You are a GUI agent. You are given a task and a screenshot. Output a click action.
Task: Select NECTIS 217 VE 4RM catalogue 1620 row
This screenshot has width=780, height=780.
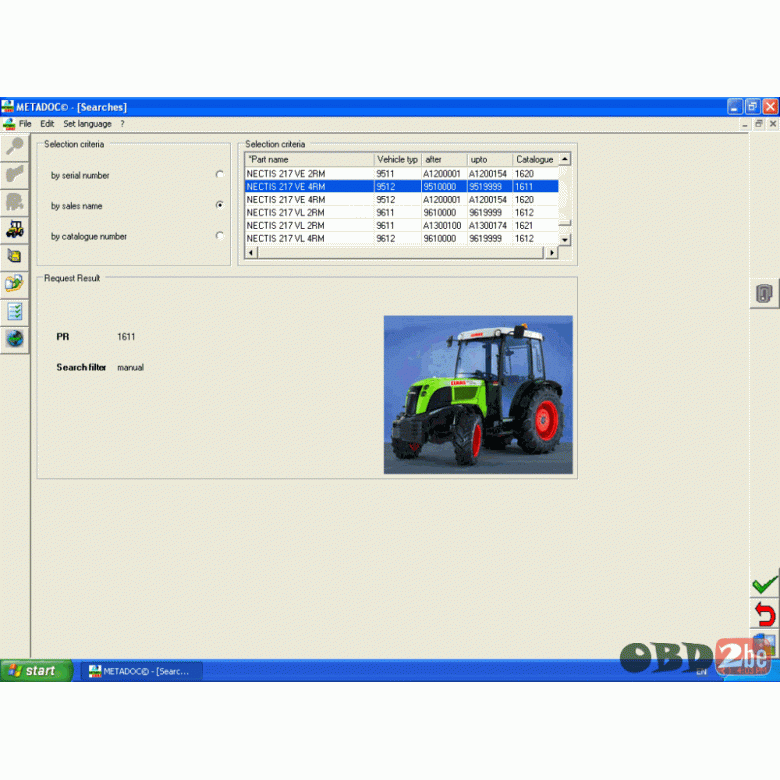(401, 199)
